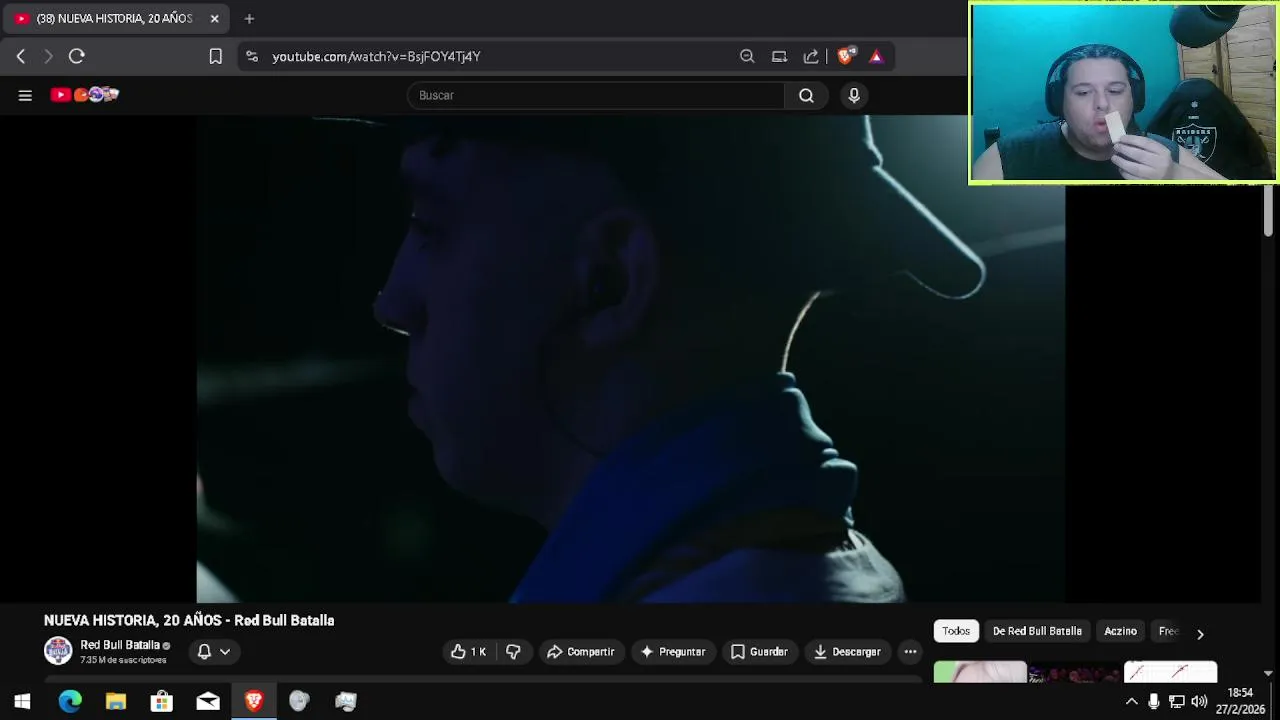Open the YouTube hamburger guide menu
The image size is (1280, 720).
click(25, 95)
